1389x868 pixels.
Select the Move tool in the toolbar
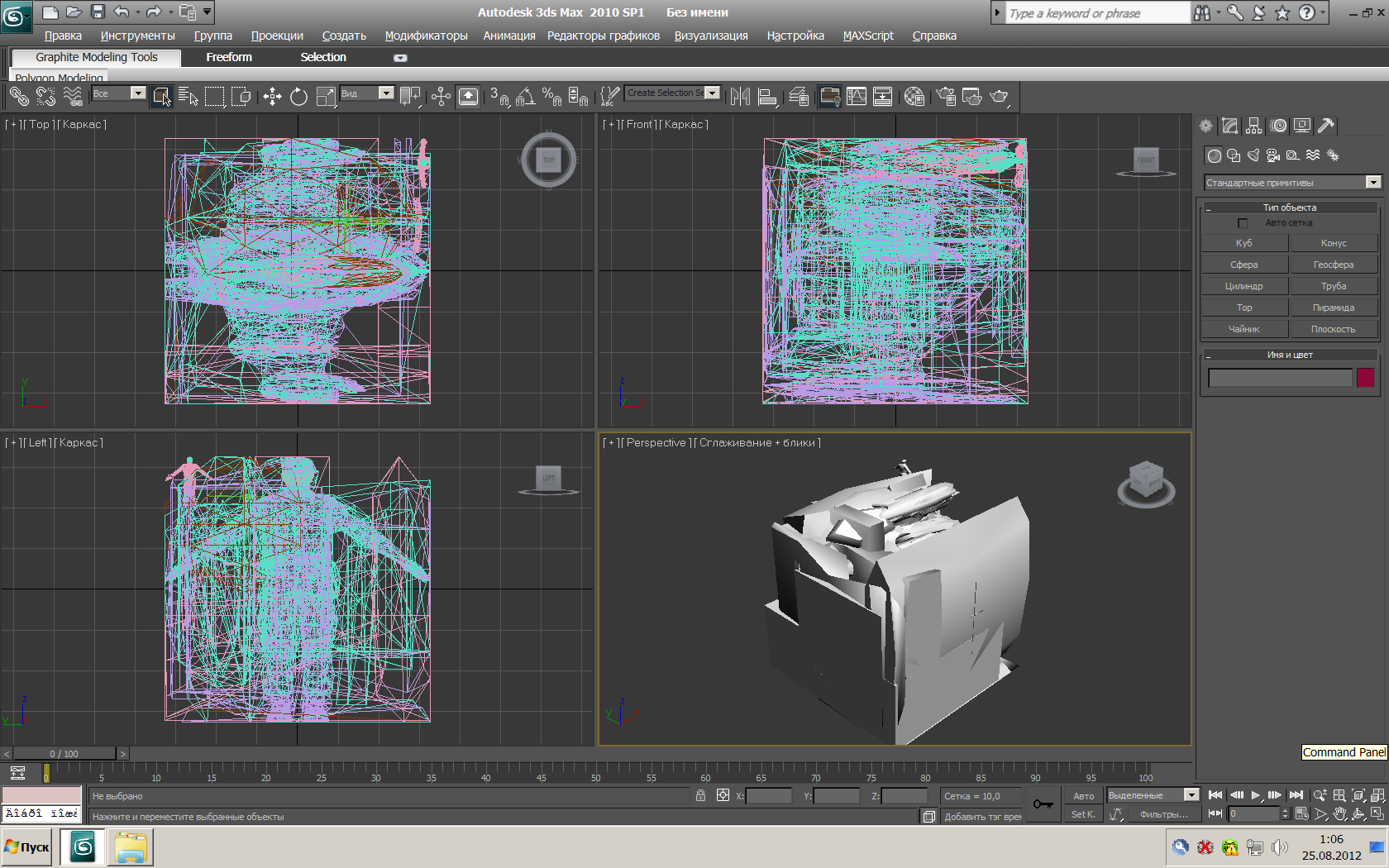272,97
